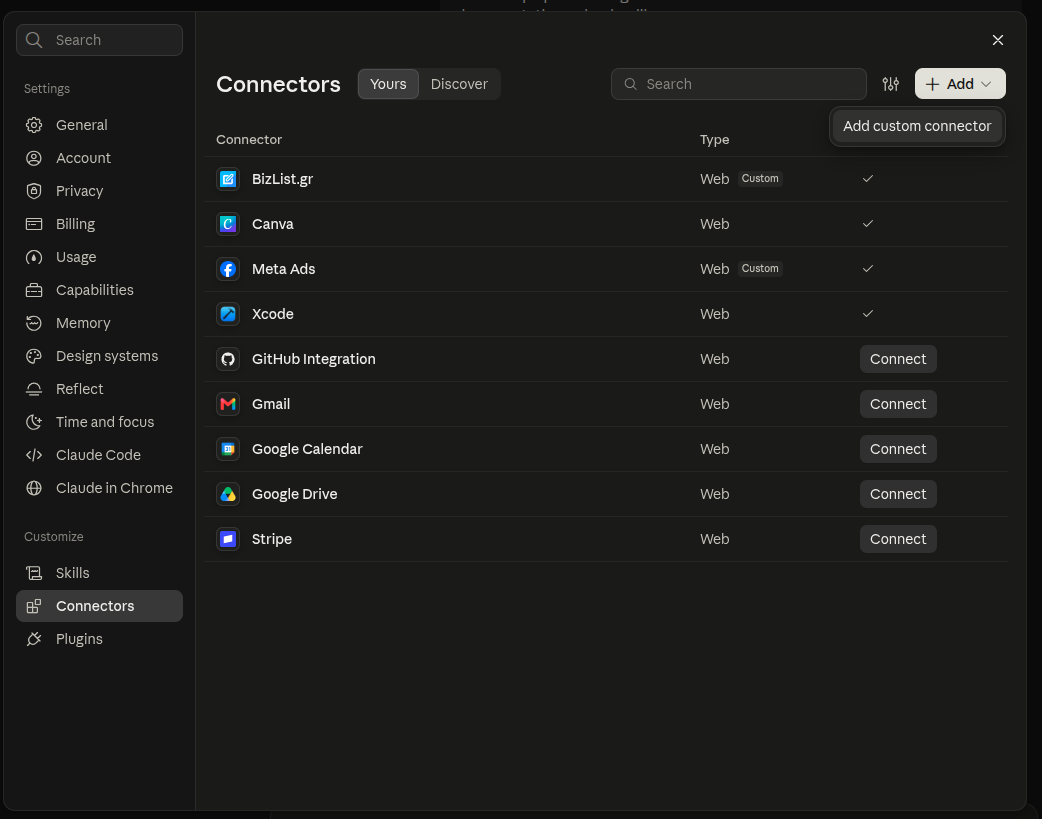
Task: Open Privacy settings
Action: (100, 191)
